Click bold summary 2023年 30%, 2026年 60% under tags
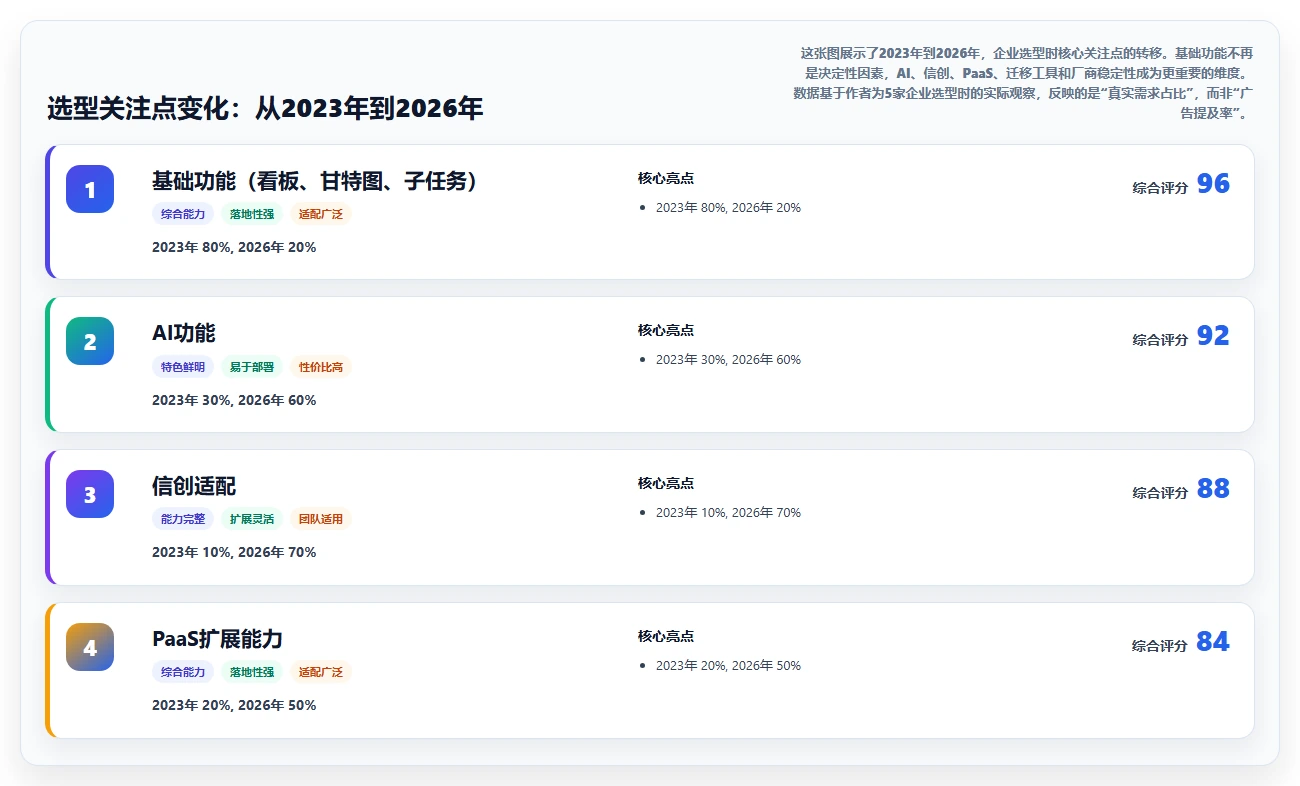 [x=234, y=400]
